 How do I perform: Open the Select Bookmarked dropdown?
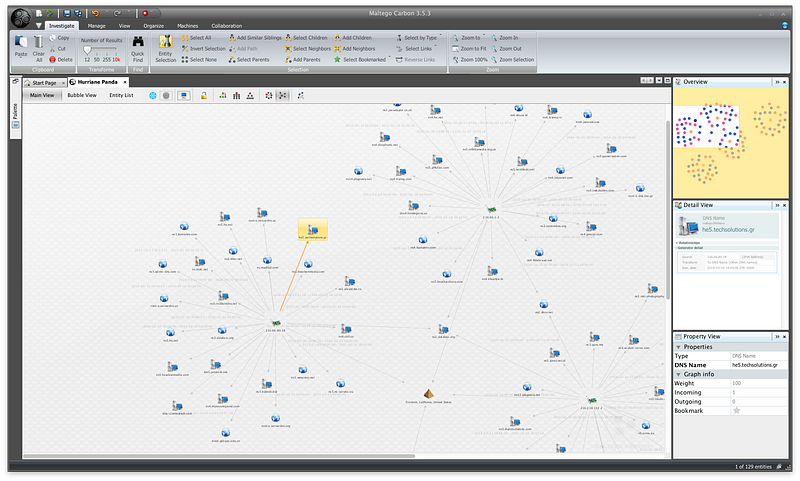point(362,60)
